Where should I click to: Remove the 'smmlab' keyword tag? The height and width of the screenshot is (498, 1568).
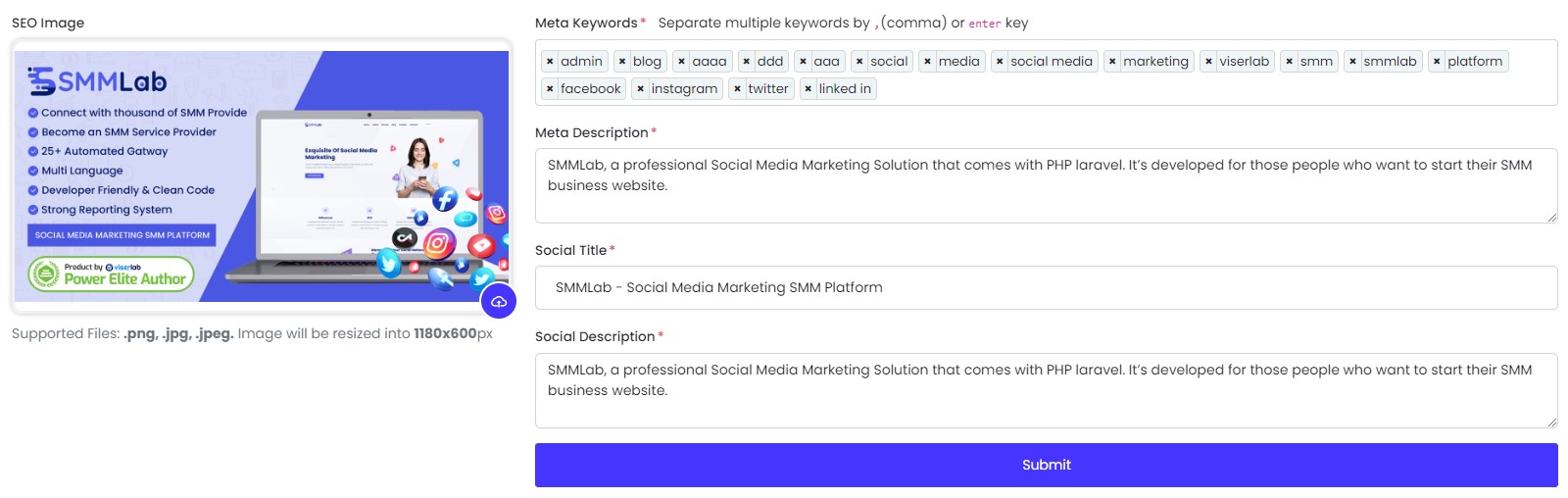1353,62
